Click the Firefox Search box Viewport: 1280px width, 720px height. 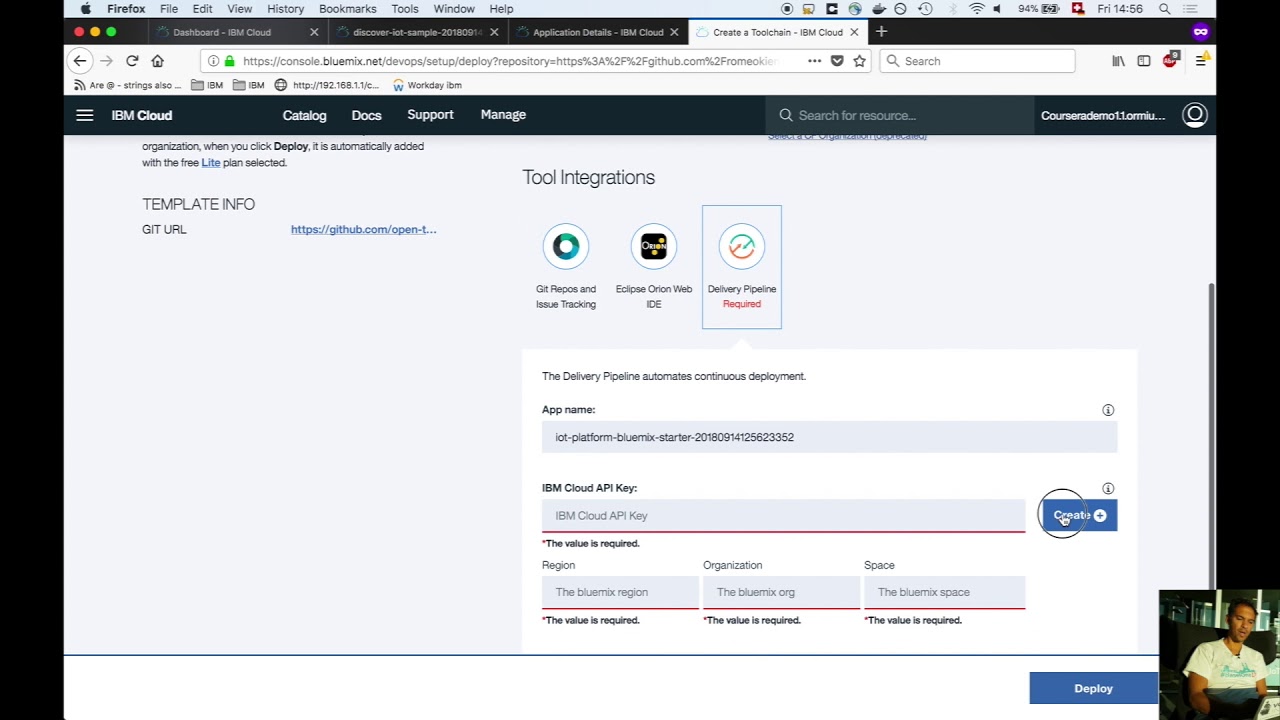coord(977,61)
